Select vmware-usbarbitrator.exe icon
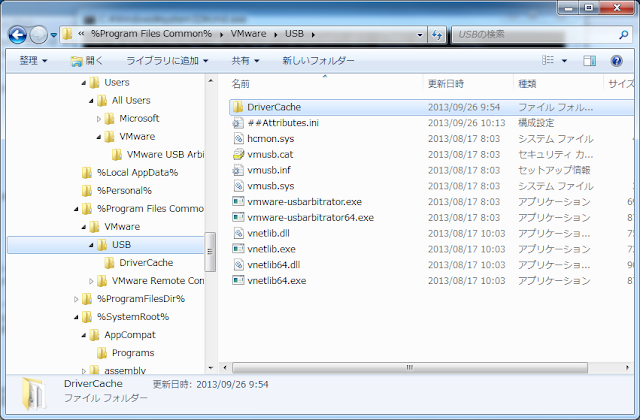640x420 pixels. pyautogui.click(x=238, y=202)
